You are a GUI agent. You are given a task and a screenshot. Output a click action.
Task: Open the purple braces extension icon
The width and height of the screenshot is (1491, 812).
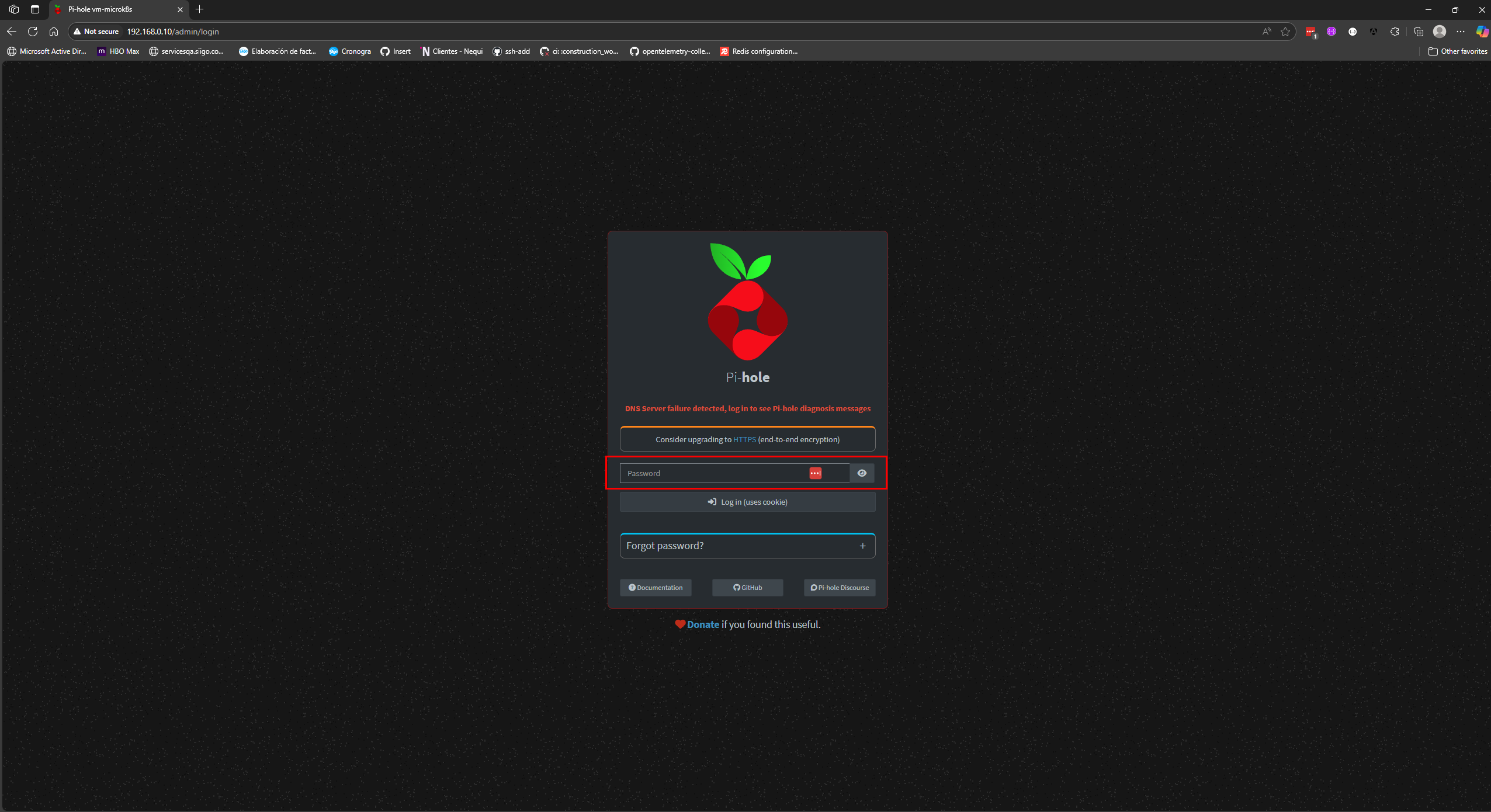pyautogui.click(x=1332, y=32)
